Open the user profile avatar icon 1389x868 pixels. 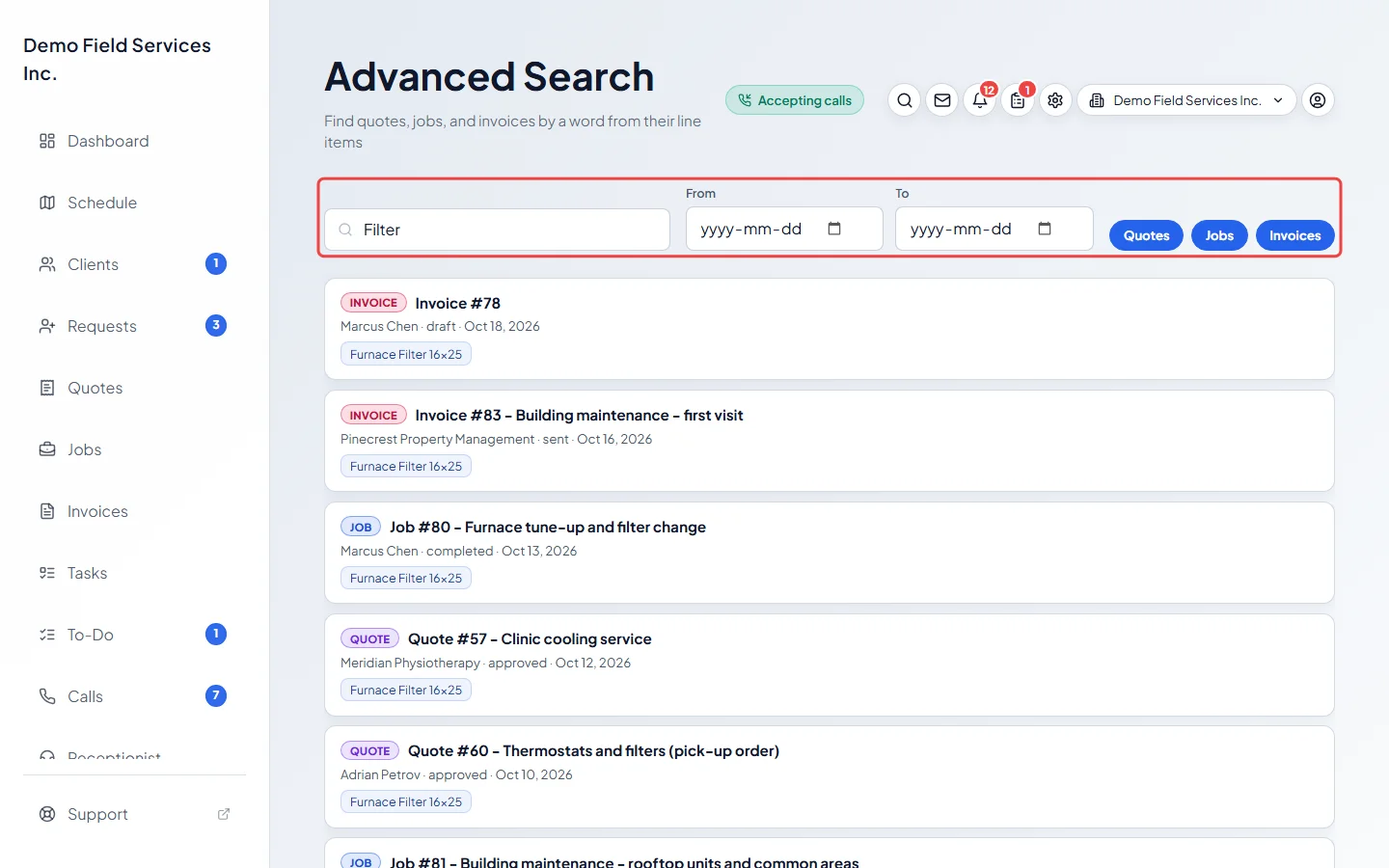tap(1318, 100)
